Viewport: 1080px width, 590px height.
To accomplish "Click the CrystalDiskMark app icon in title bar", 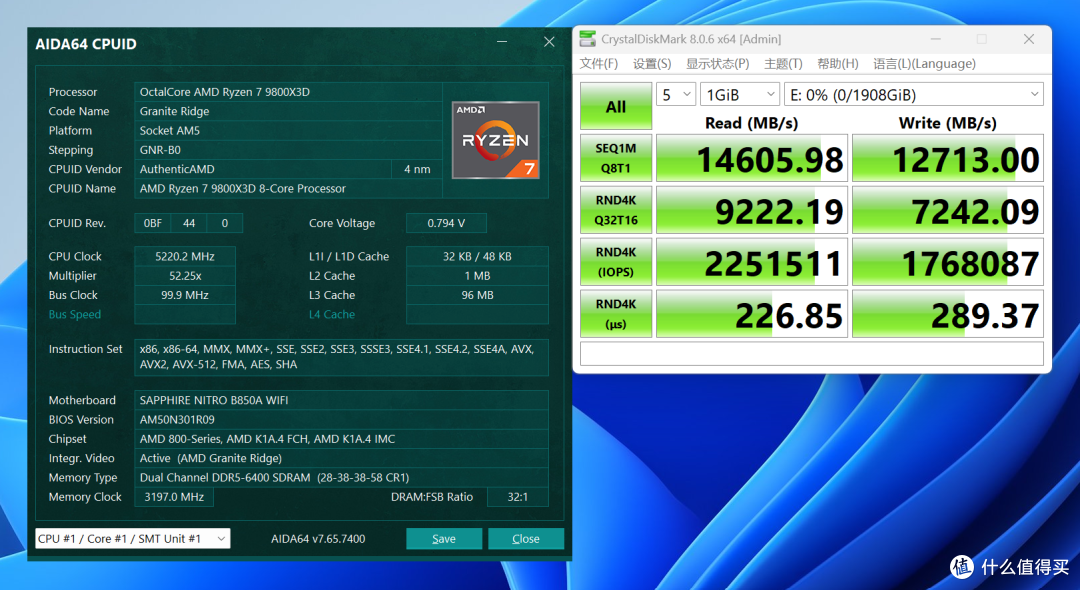I will click(588, 39).
